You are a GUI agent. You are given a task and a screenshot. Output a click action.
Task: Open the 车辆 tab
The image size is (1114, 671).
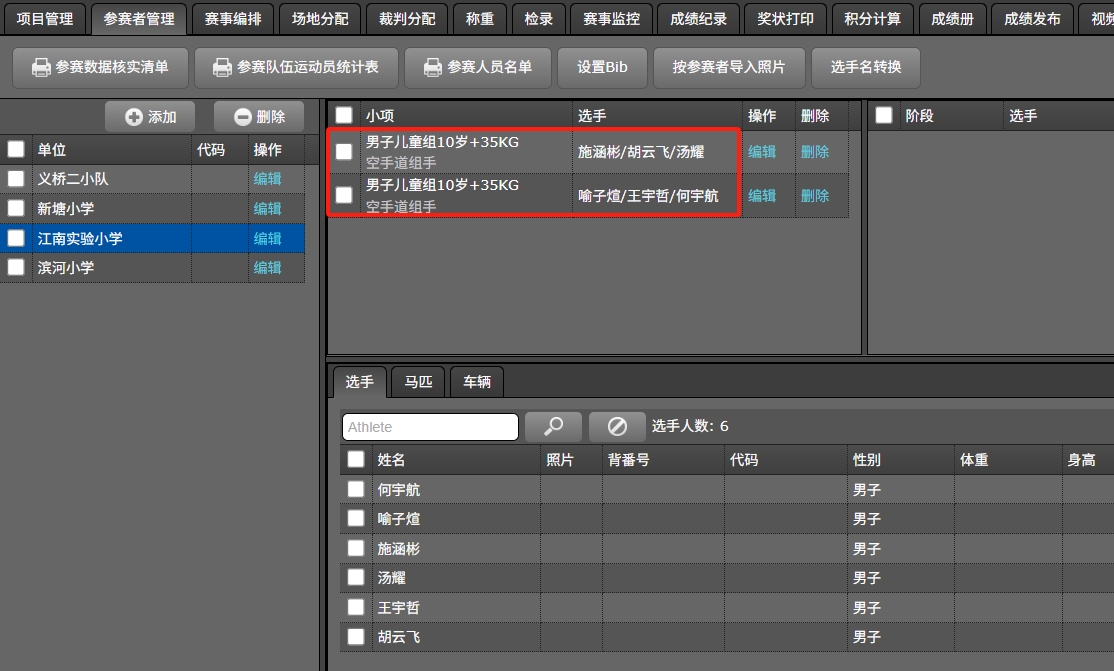[x=477, y=382]
